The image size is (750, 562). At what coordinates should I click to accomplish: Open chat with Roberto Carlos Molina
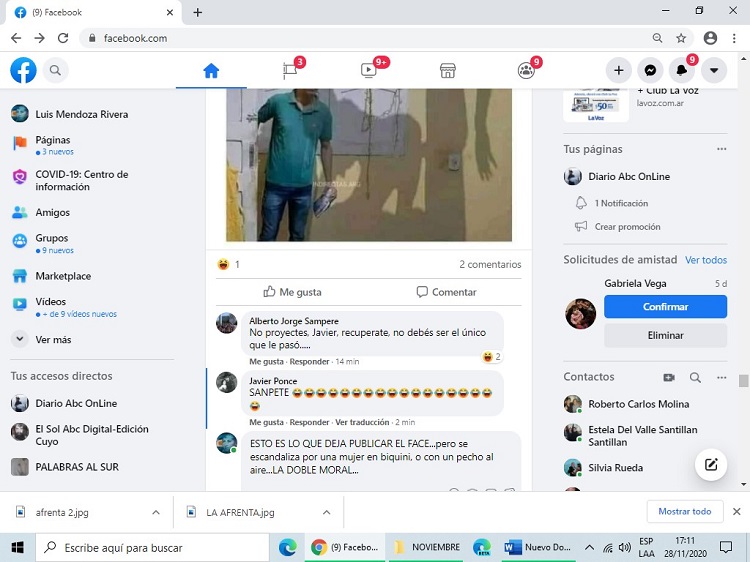pos(638,404)
